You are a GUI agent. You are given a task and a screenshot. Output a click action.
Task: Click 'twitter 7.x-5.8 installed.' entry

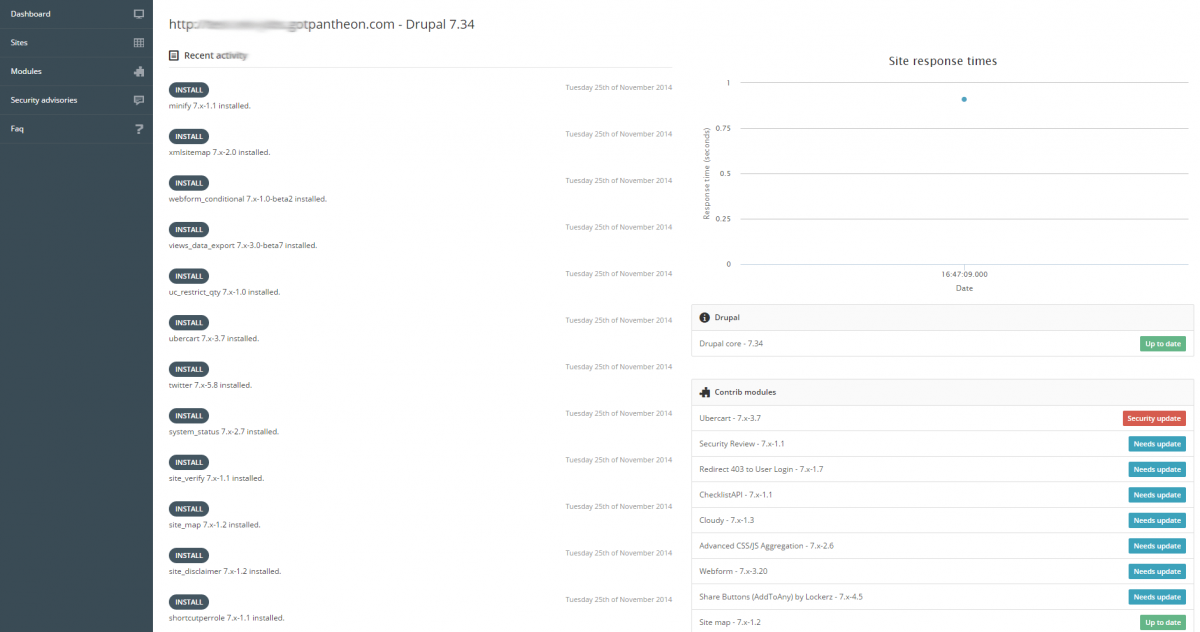[x=210, y=385]
